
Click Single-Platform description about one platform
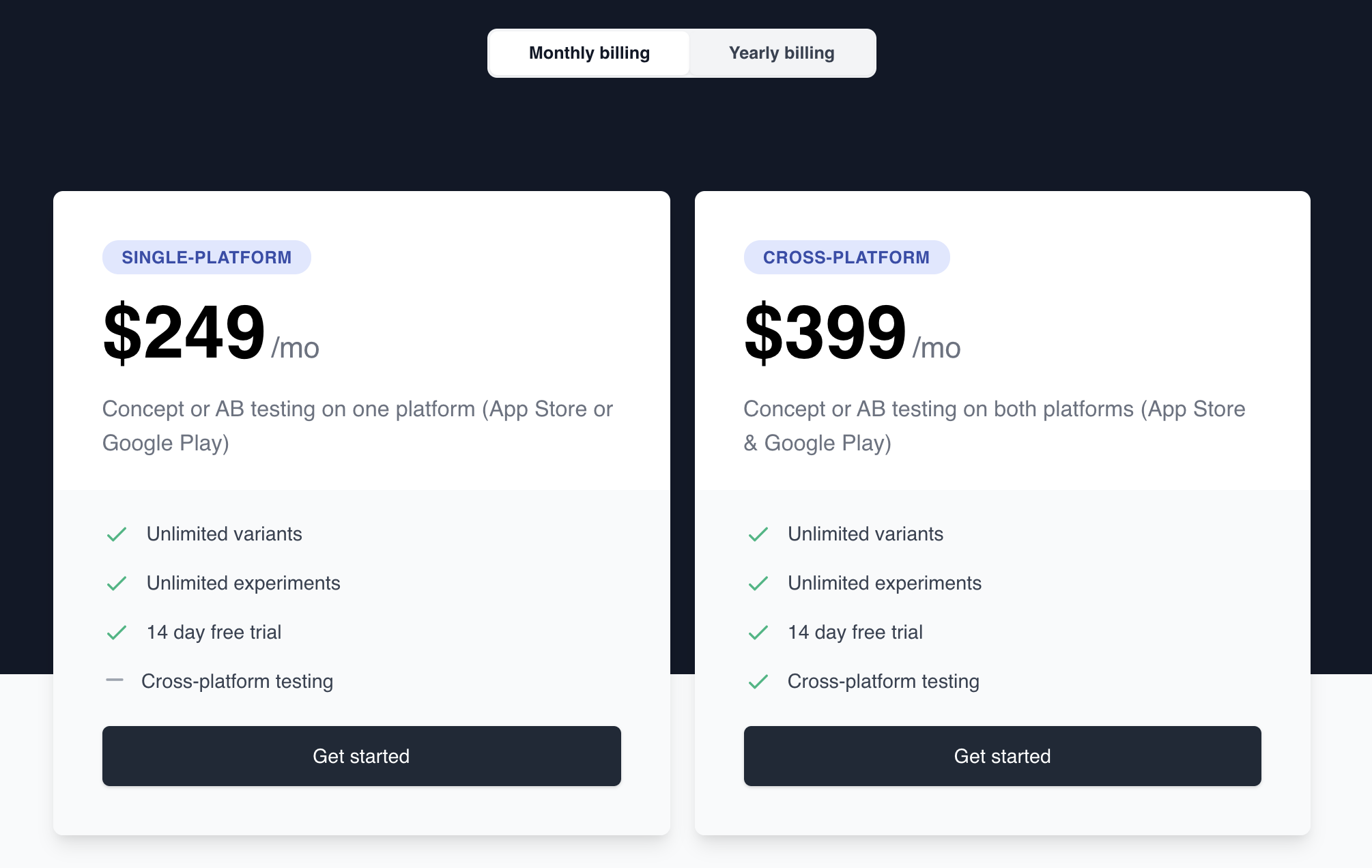(358, 426)
